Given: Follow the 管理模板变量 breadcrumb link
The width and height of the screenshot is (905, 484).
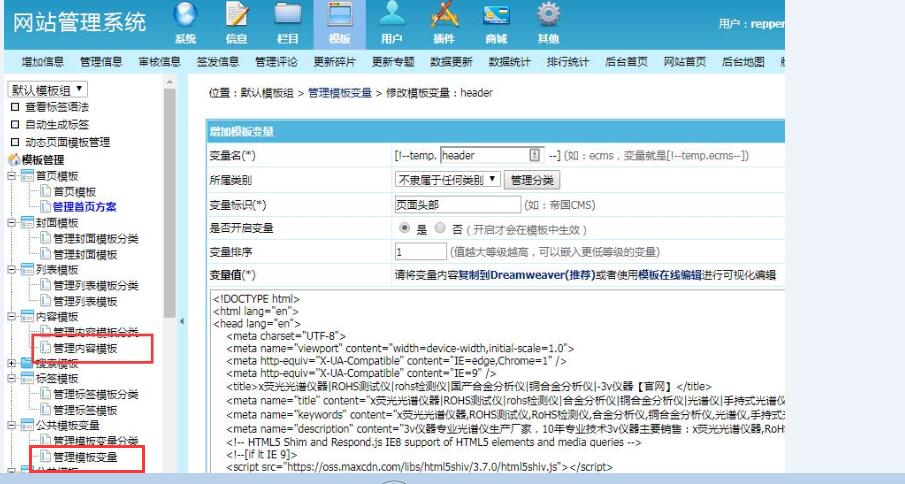Looking at the screenshot, I should [340, 93].
